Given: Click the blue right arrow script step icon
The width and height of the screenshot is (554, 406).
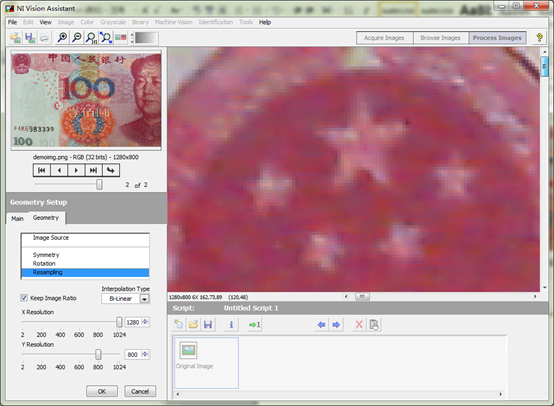Looking at the screenshot, I should (336, 324).
